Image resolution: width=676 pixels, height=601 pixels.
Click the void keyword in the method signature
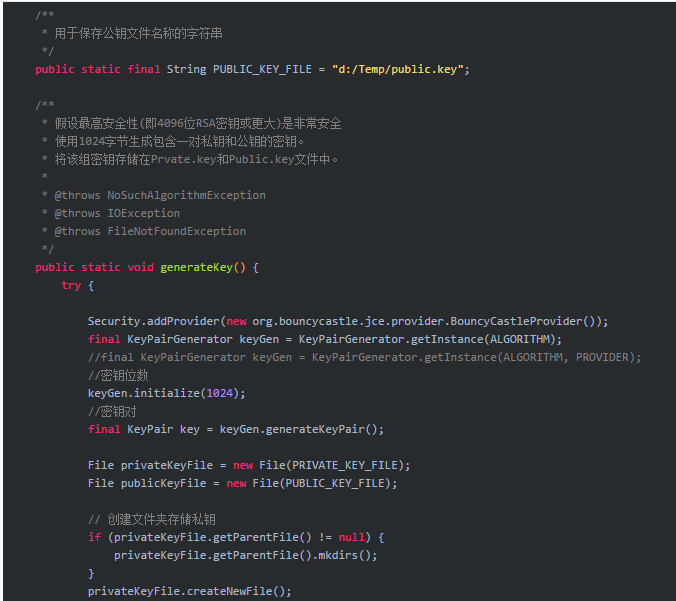point(140,267)
